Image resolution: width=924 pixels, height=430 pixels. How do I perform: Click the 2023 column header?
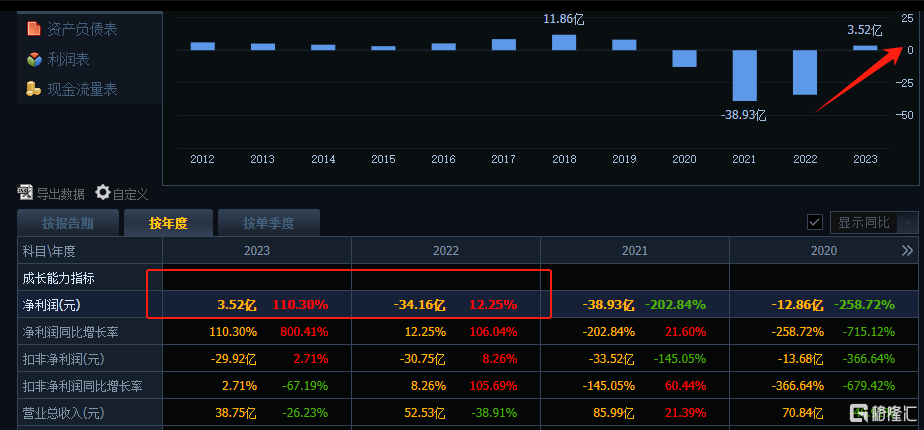(x=257, y=251)
